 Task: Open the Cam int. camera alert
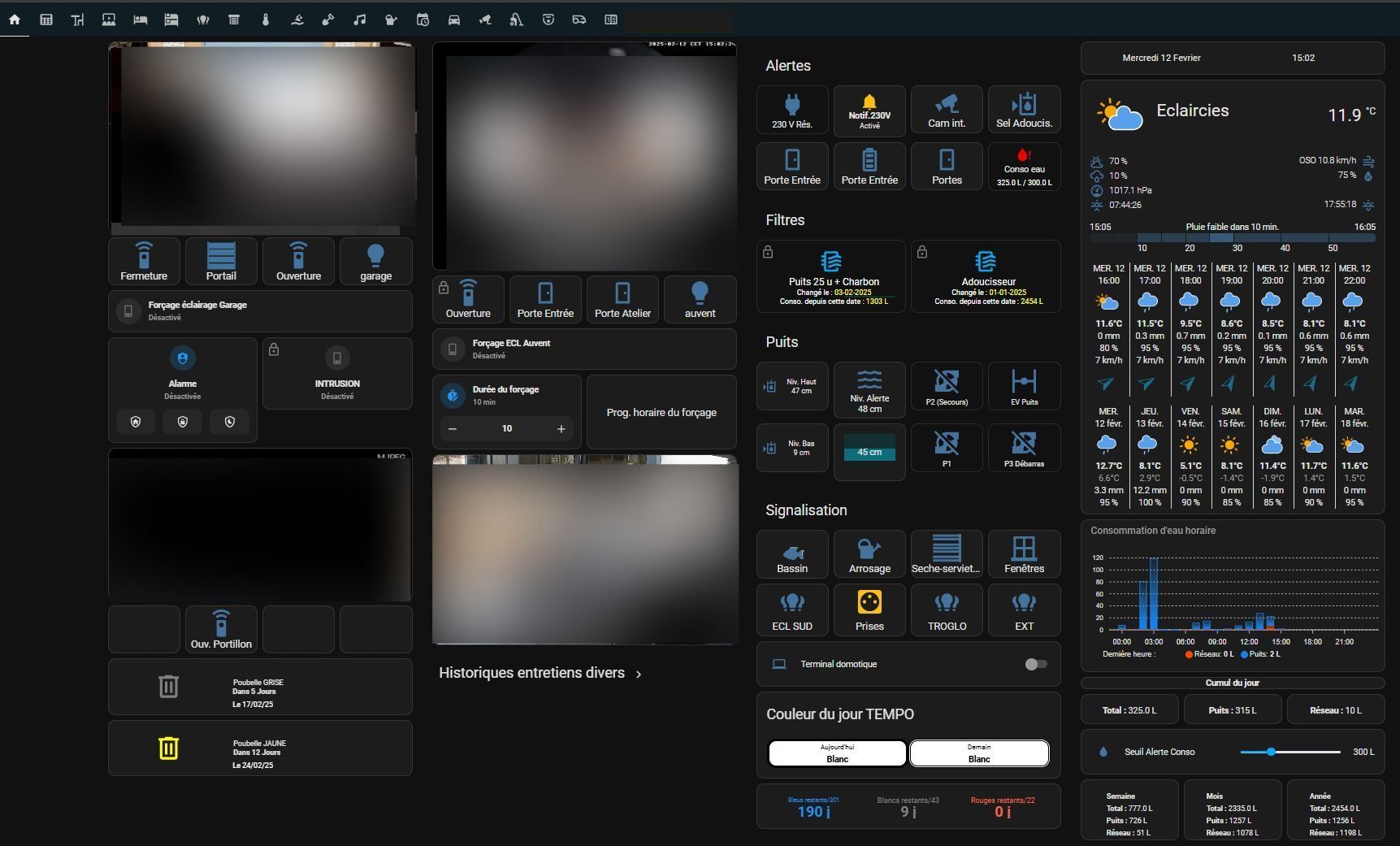947,111
